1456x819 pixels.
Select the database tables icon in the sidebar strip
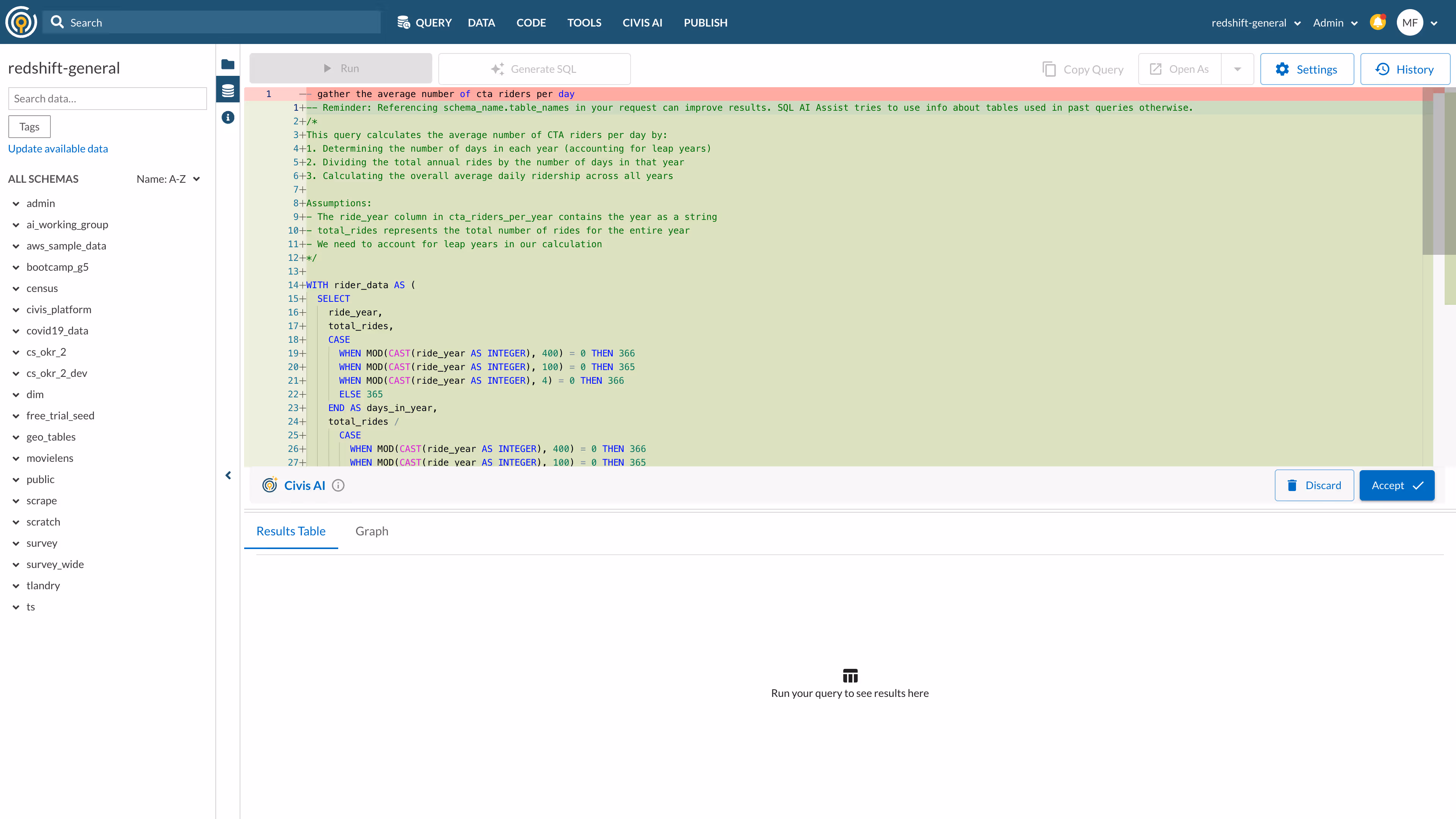228,91
